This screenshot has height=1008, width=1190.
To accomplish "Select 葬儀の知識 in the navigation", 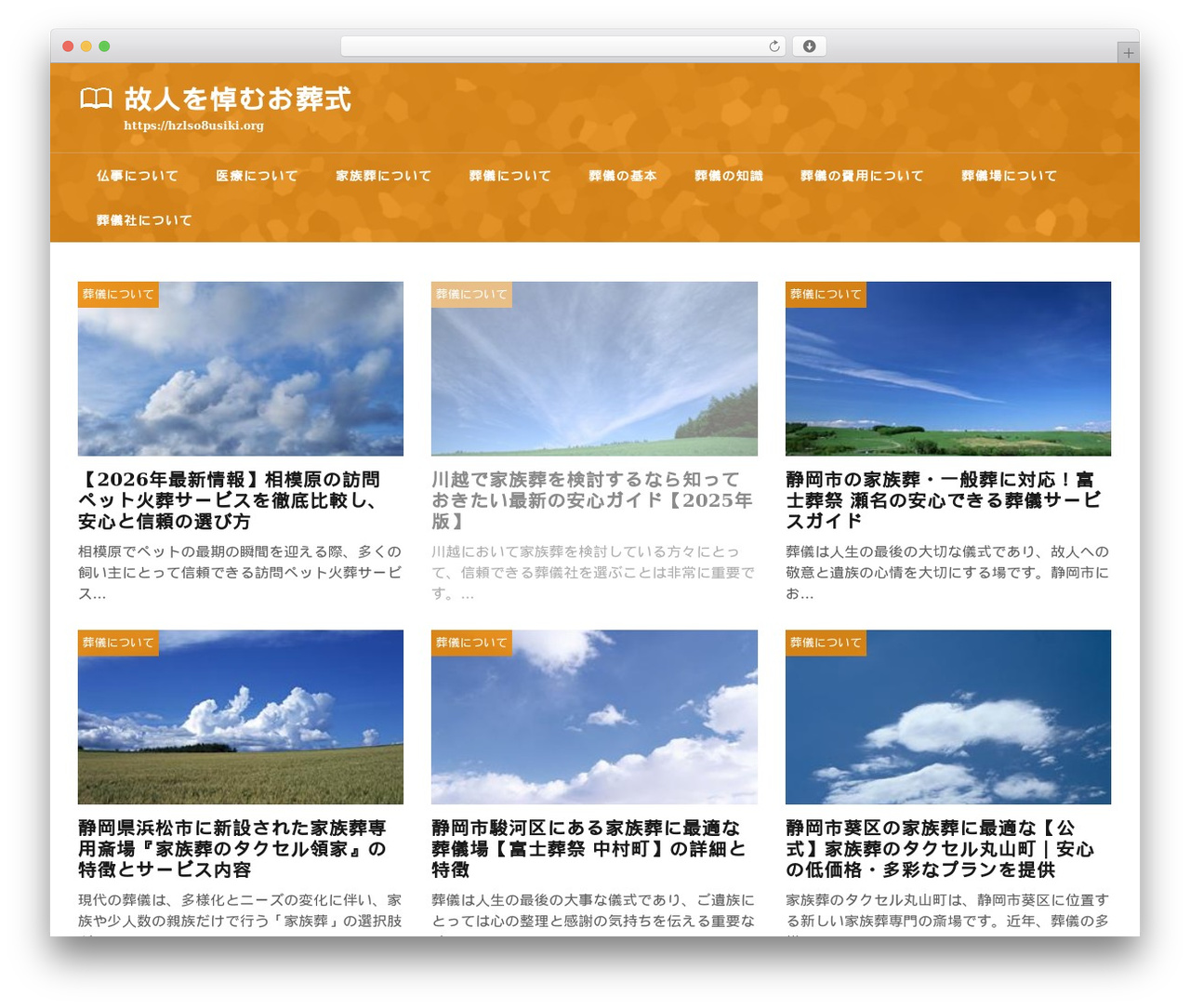I will pos(729,176).
